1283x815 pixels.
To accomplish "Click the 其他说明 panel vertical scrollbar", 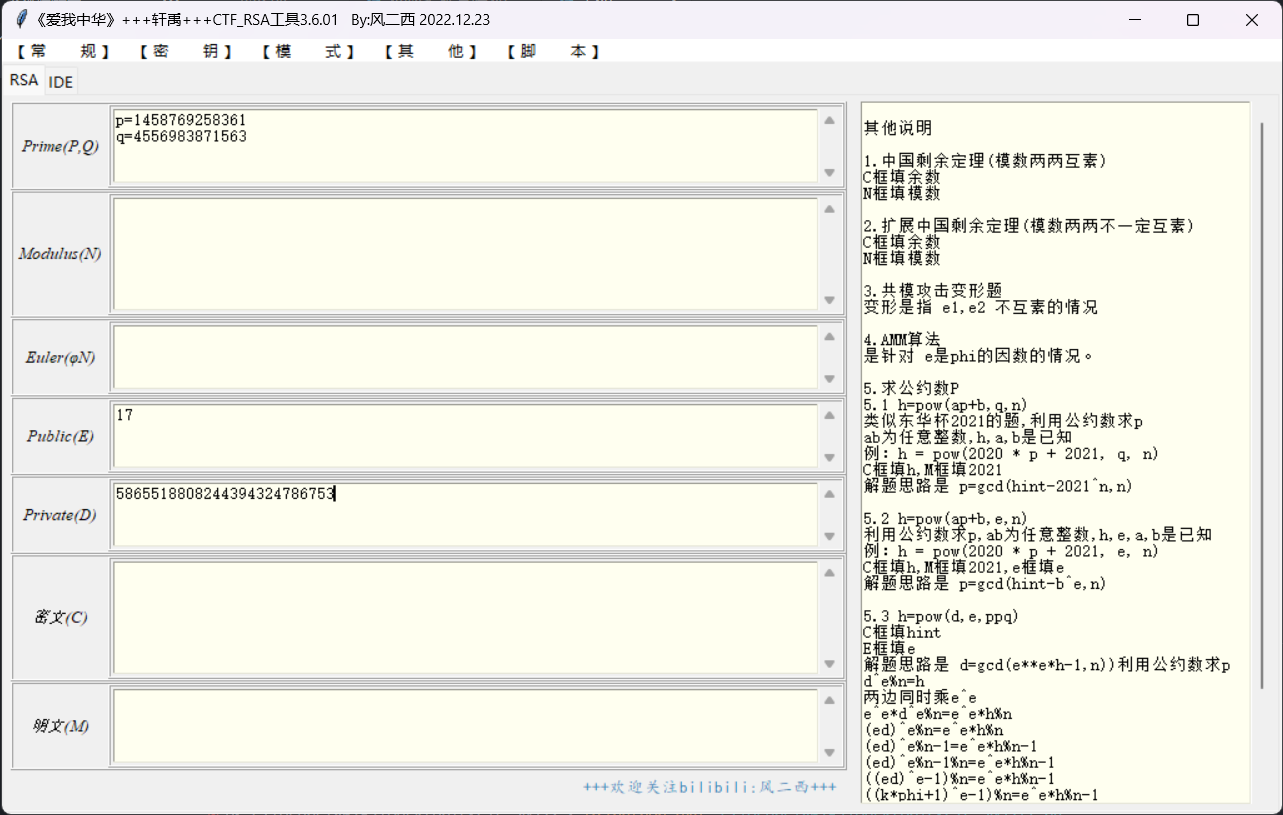I will pyautogui.click(x=1261, y=405).
